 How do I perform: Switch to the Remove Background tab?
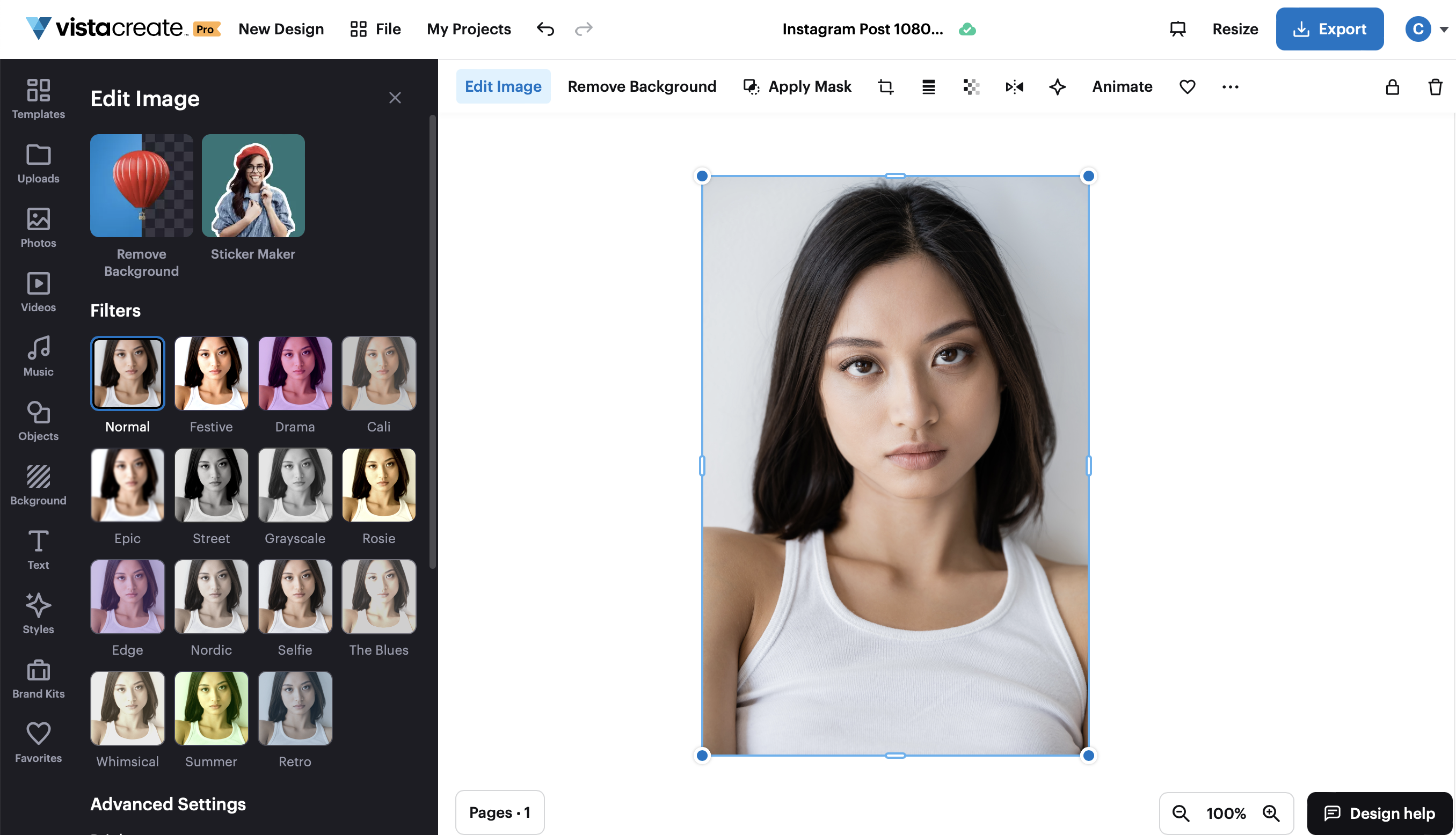(642, 86)
